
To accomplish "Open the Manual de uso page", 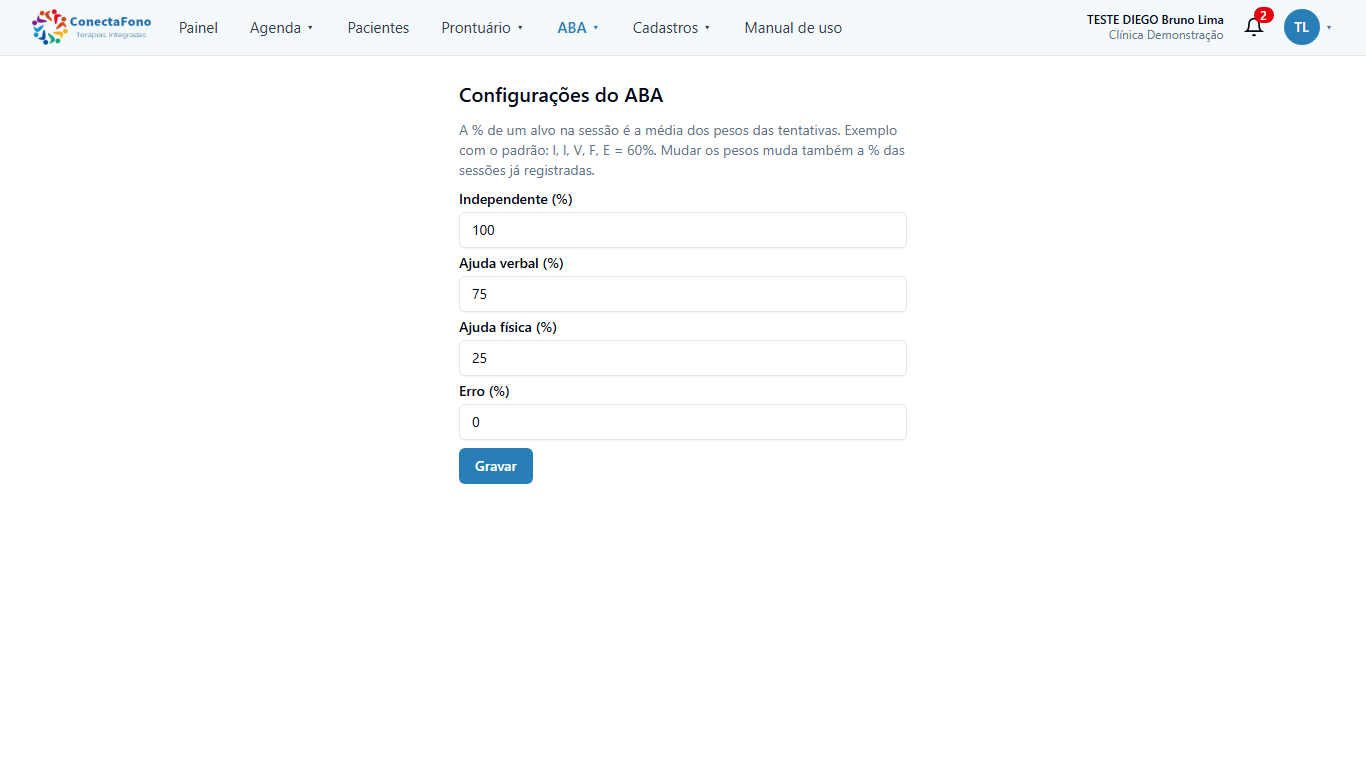I will coord(793,28).
